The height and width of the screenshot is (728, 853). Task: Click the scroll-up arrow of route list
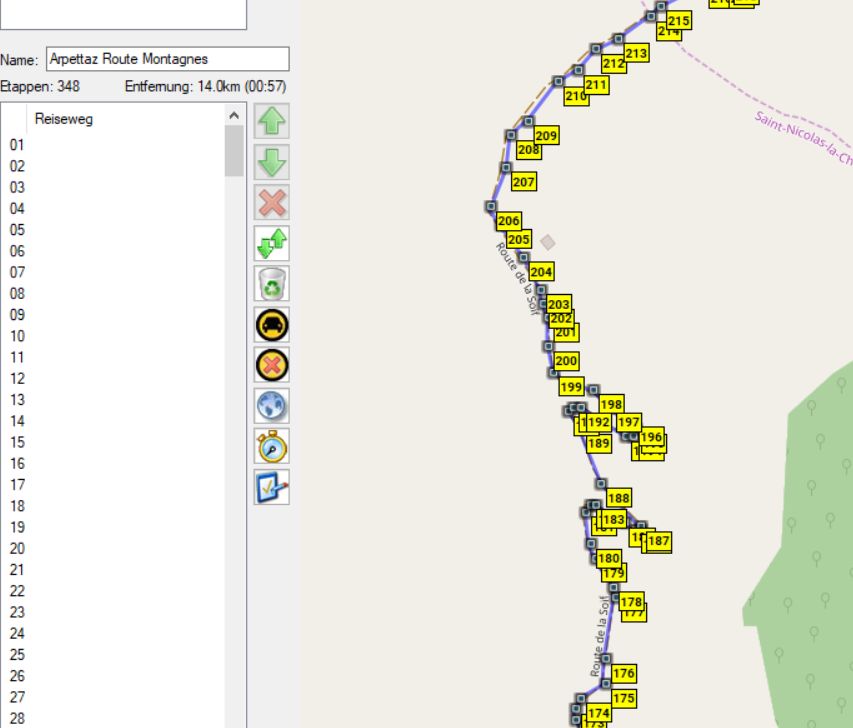tap(234, 115)
